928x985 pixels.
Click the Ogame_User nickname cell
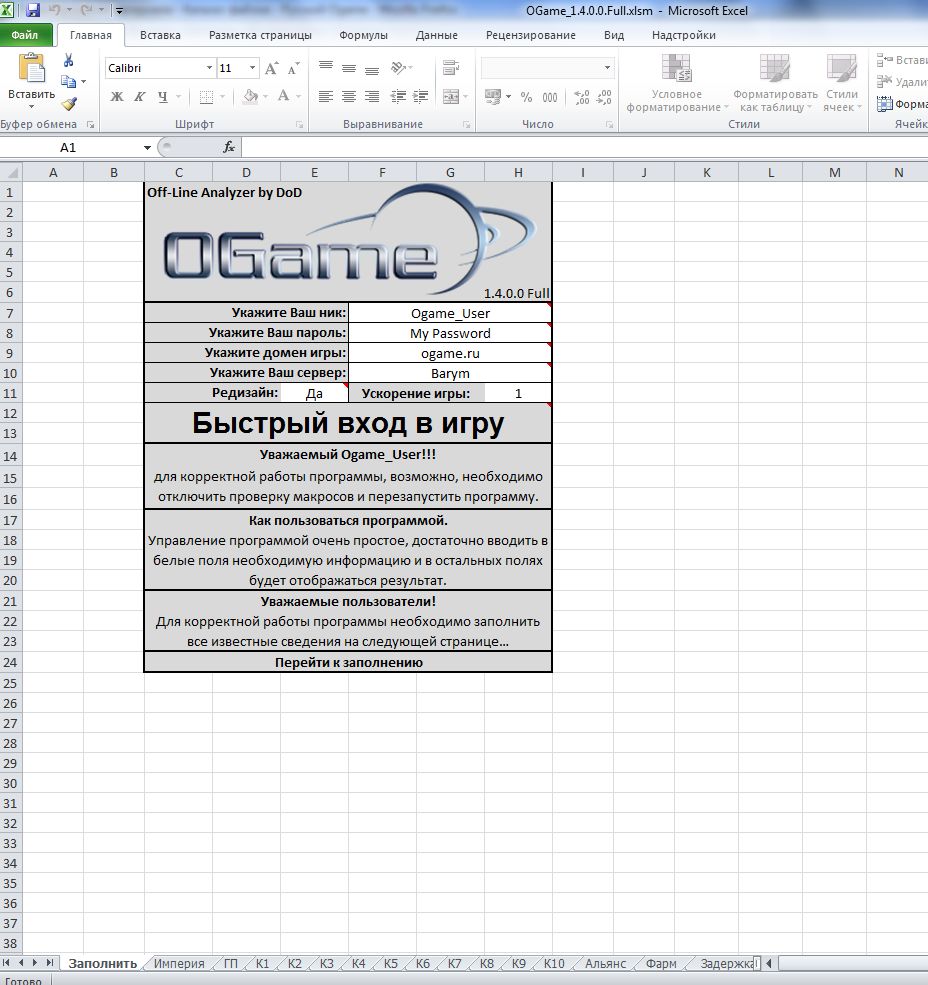(450, 313)
